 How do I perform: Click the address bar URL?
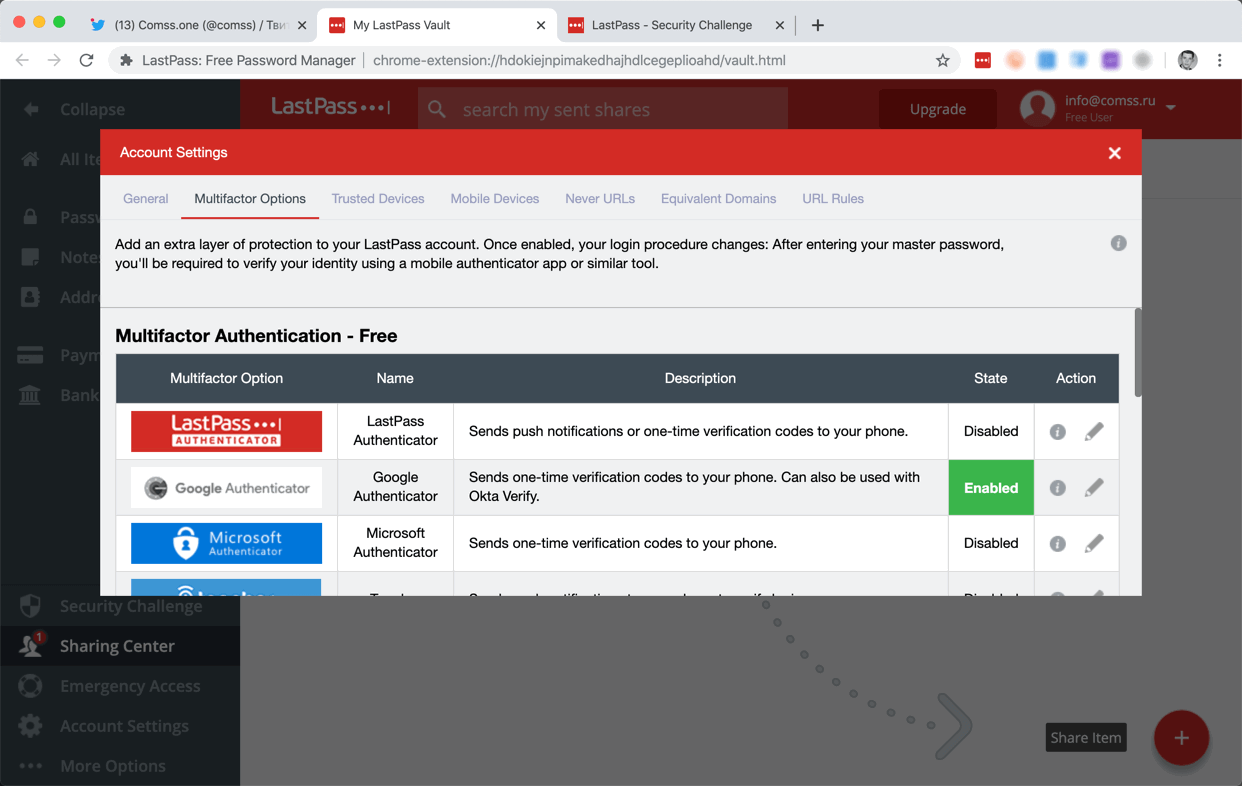point(579,60)
